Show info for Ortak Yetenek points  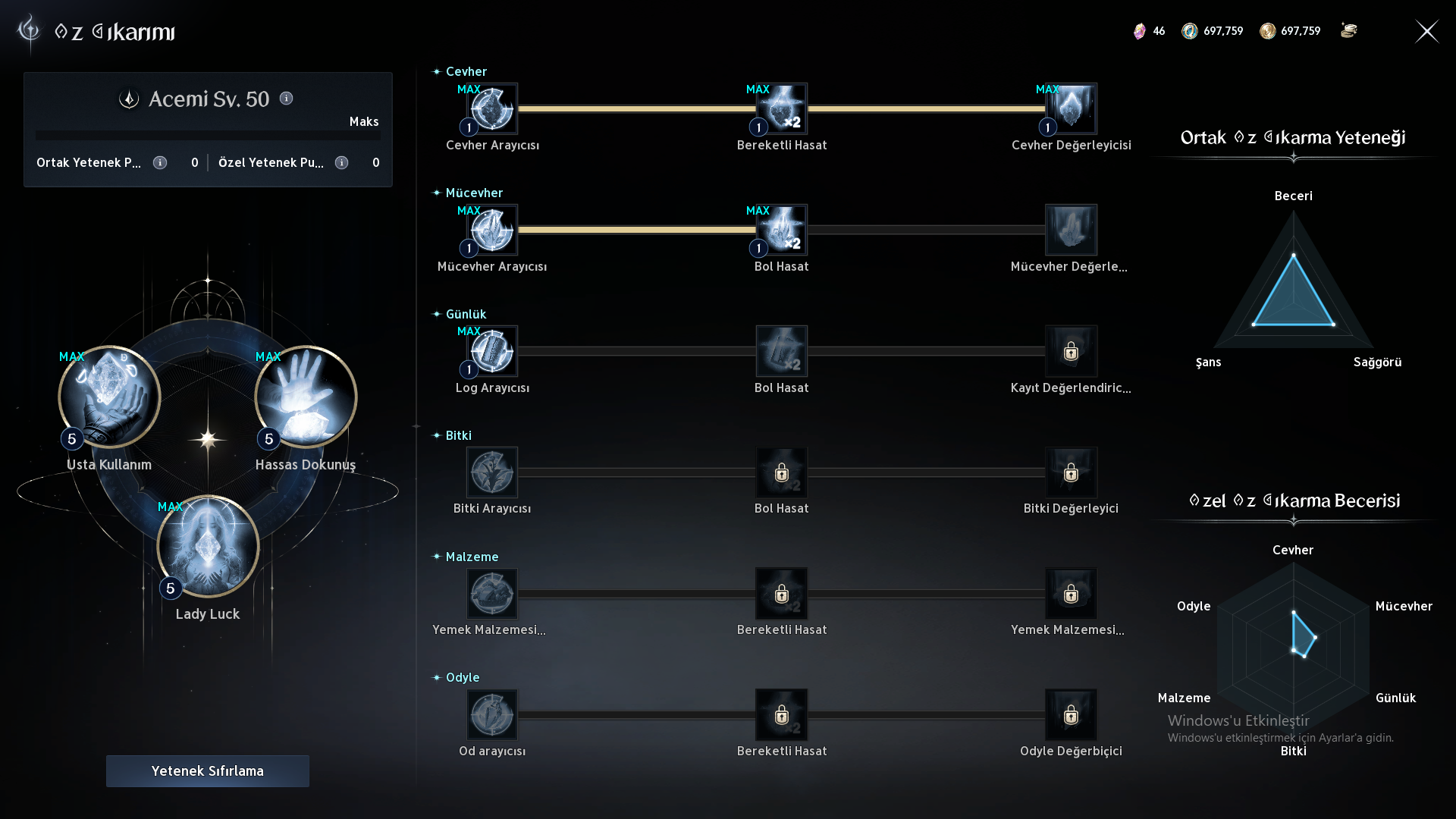(x=160, y=162)
